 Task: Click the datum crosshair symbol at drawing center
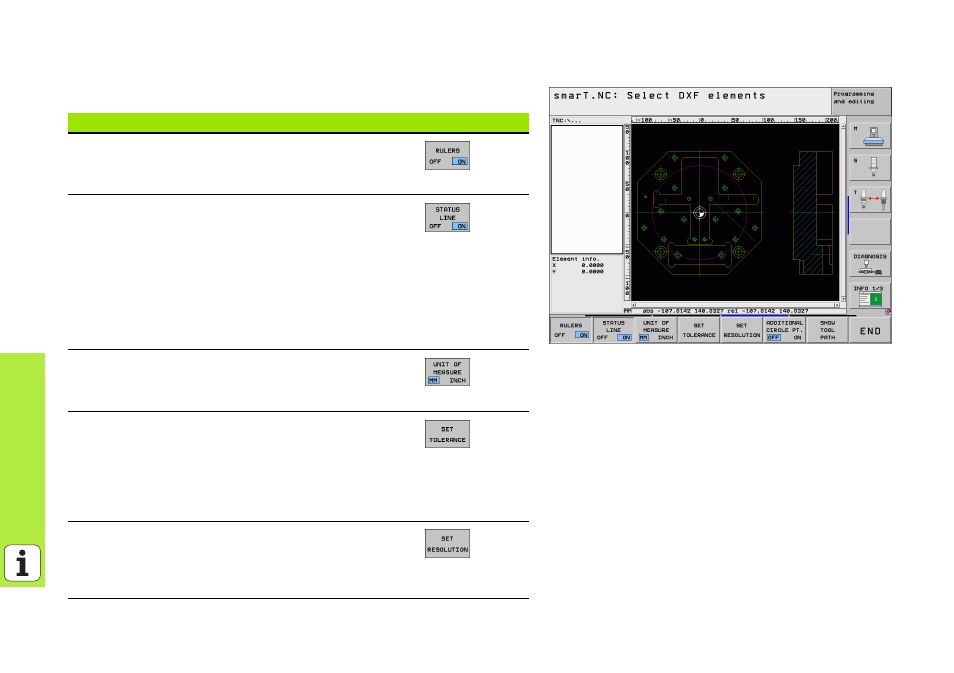(x=700, y=213)
